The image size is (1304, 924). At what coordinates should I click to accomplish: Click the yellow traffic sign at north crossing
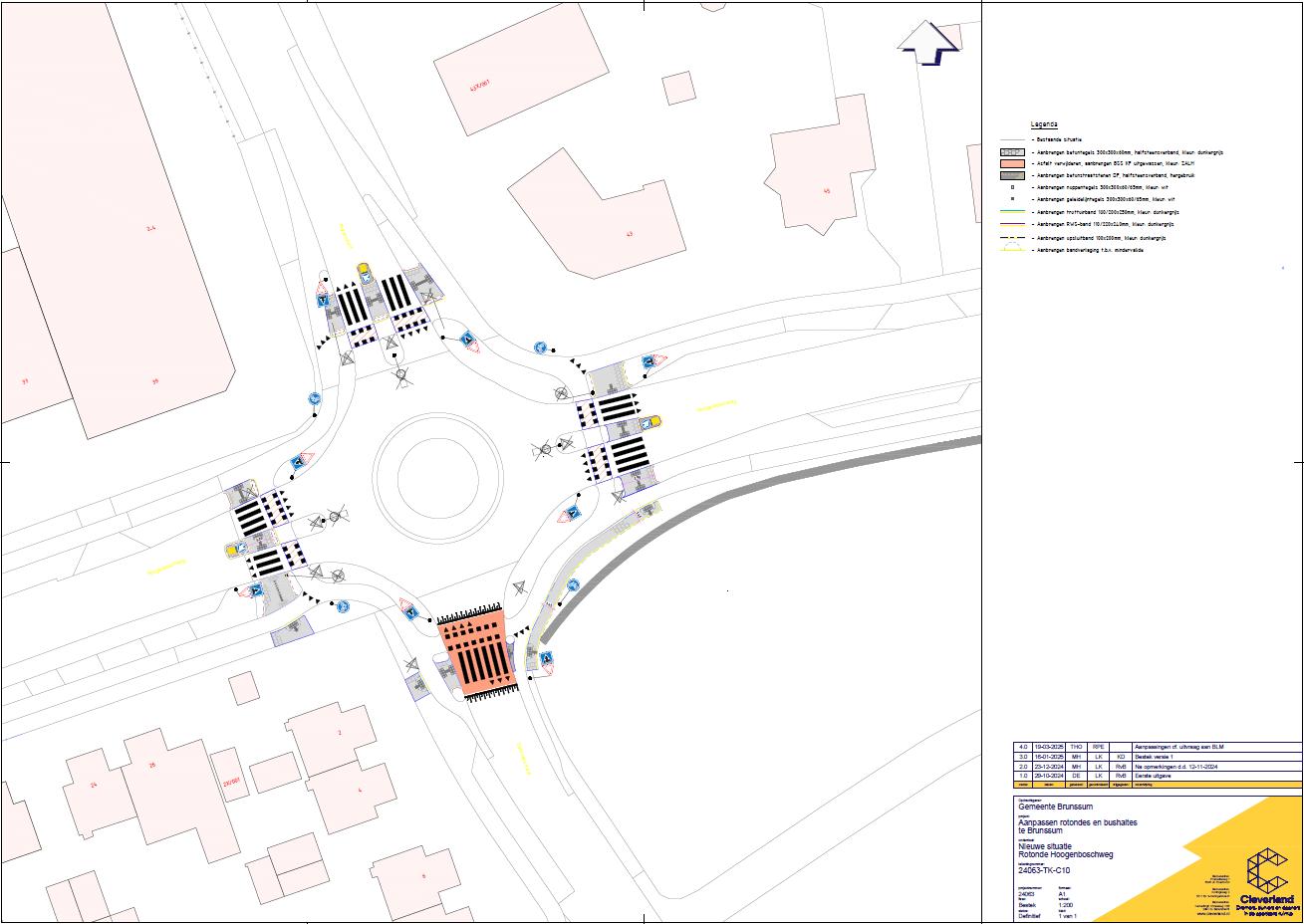[364, 269]
